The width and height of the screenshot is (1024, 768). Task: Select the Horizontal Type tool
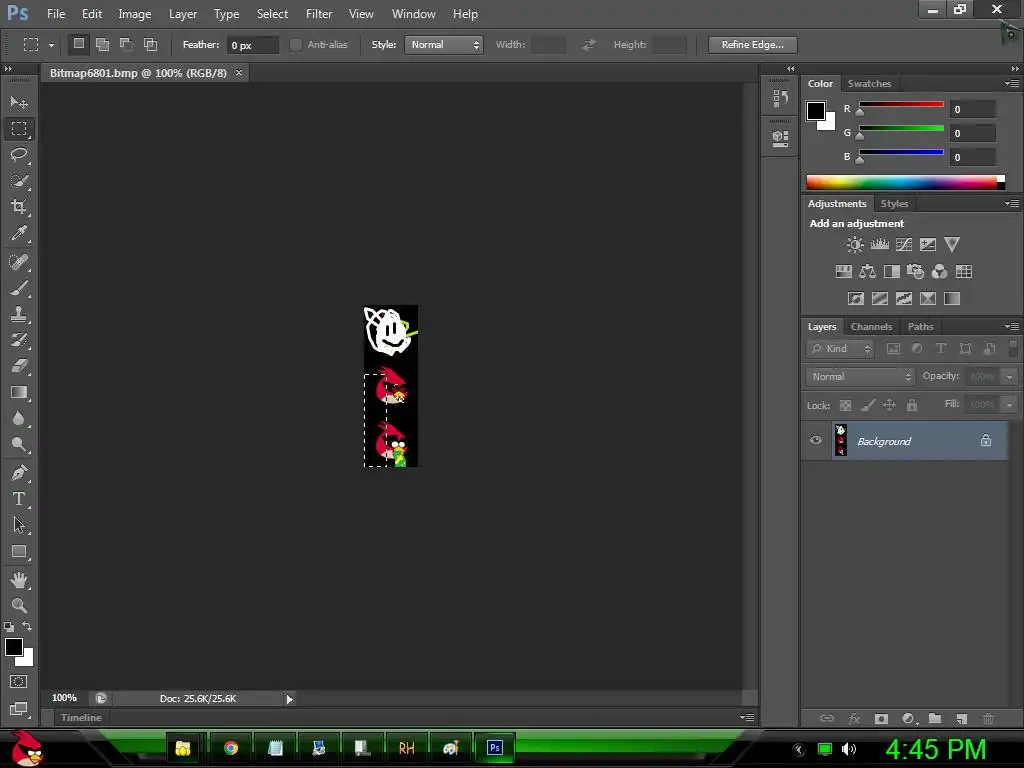(19, 499)
